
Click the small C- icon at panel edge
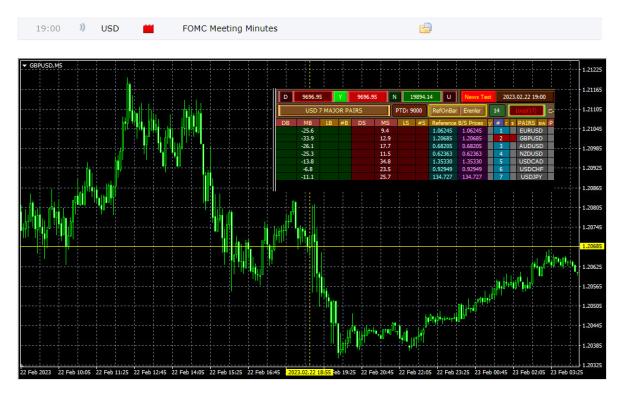click(x=551, y=111)
